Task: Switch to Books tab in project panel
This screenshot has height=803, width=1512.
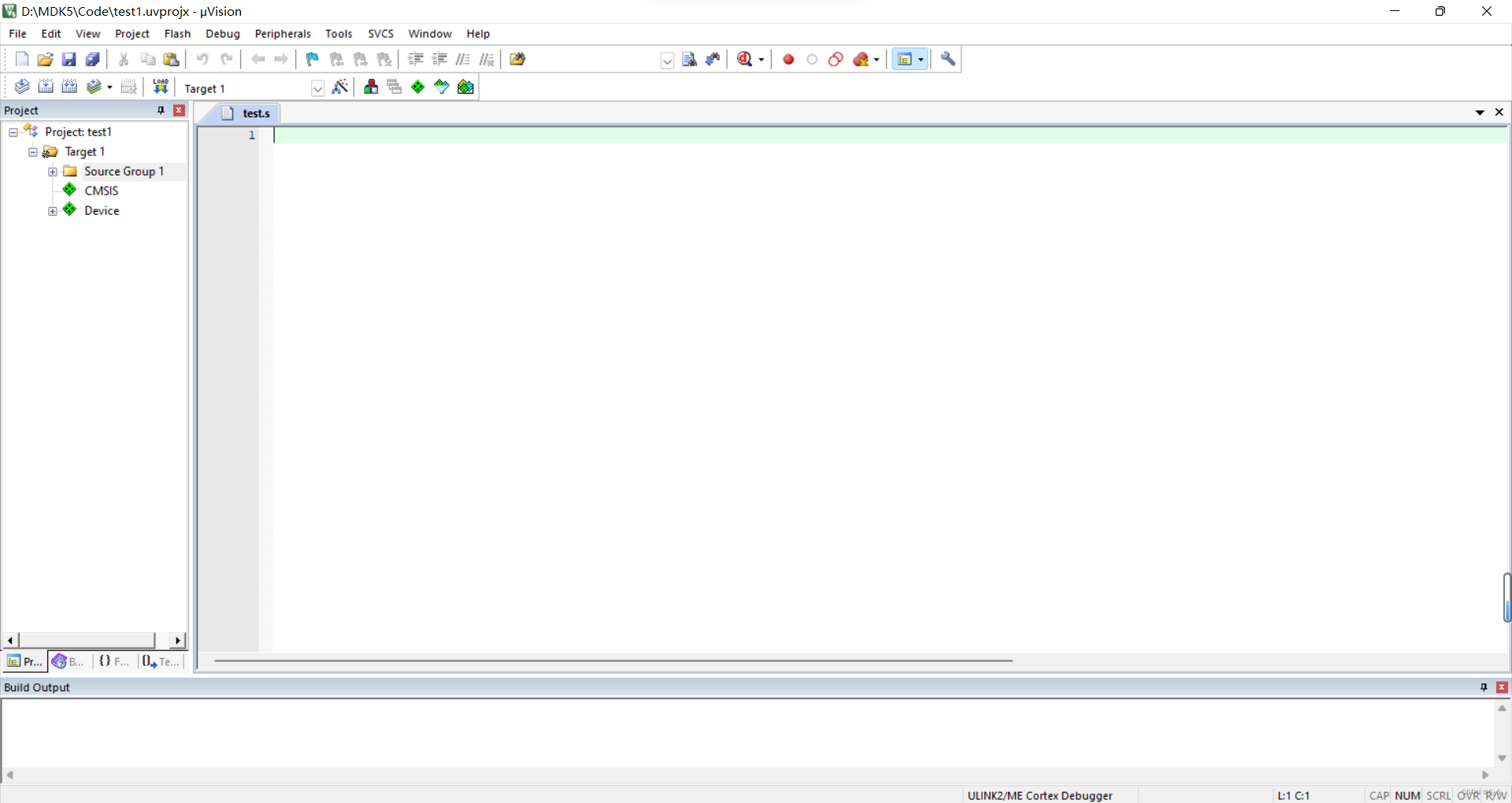Action: [69, 661]
